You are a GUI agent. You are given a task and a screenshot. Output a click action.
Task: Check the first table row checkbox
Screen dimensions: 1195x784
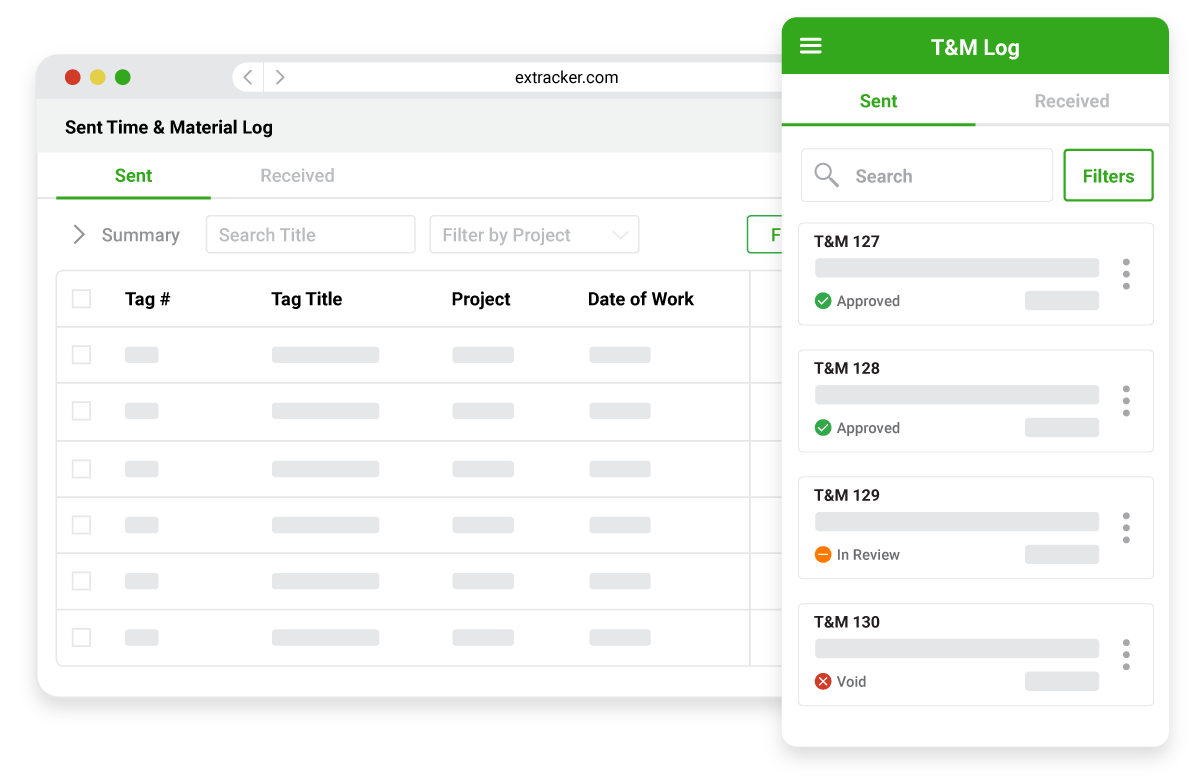[82, 354]
